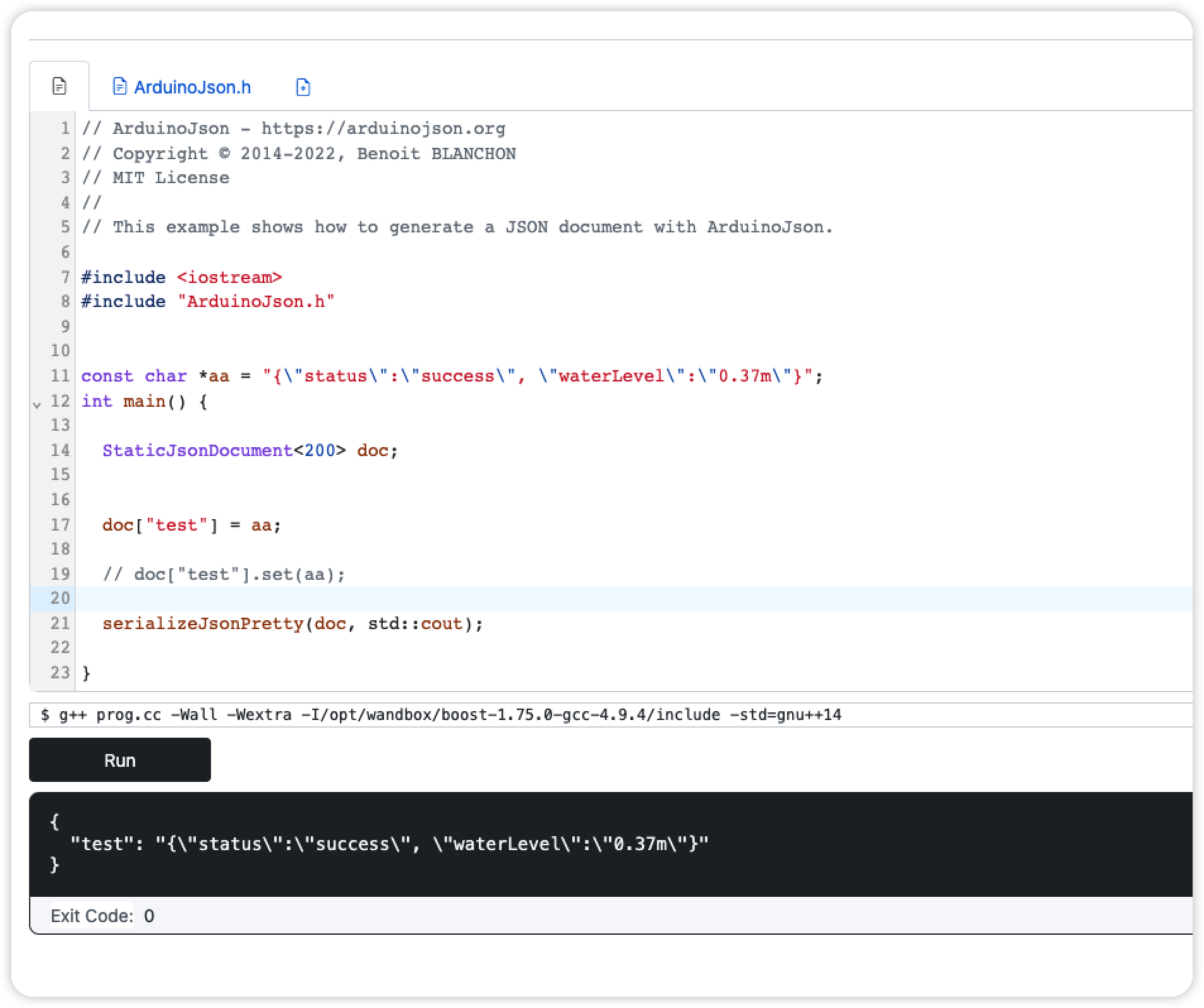Collapse the main() function fold arrow
The width and height of the screenshot is (1204, 1008).
37,404
